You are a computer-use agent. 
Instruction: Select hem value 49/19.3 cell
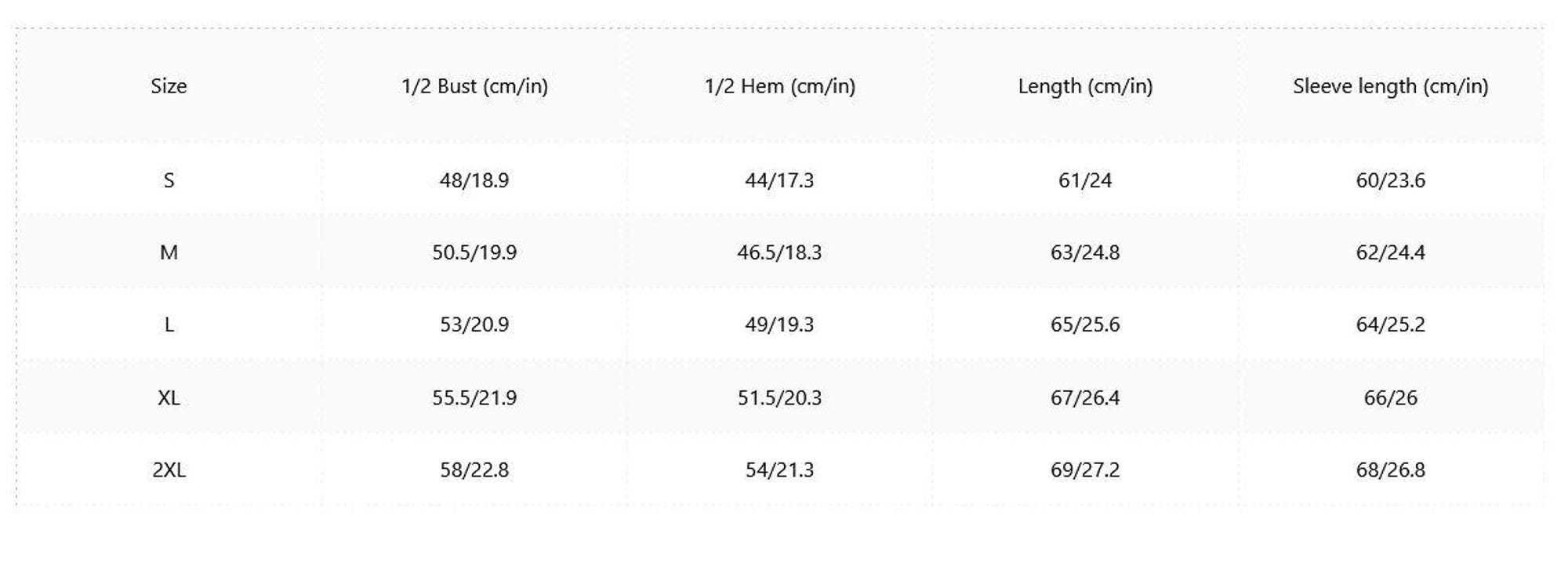pos(779,325)
